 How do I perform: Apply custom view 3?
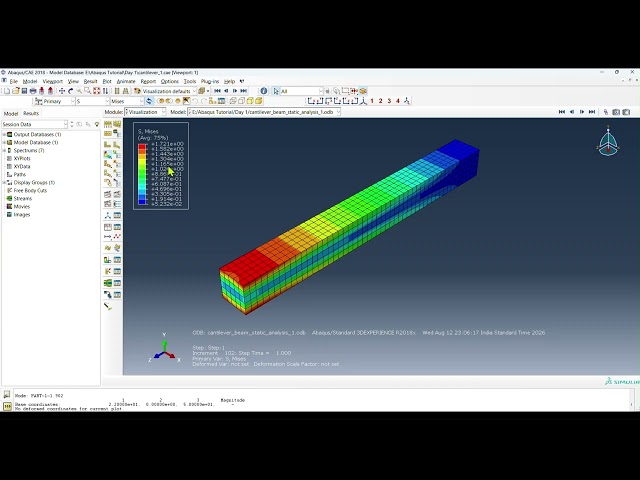pos(389,101)
